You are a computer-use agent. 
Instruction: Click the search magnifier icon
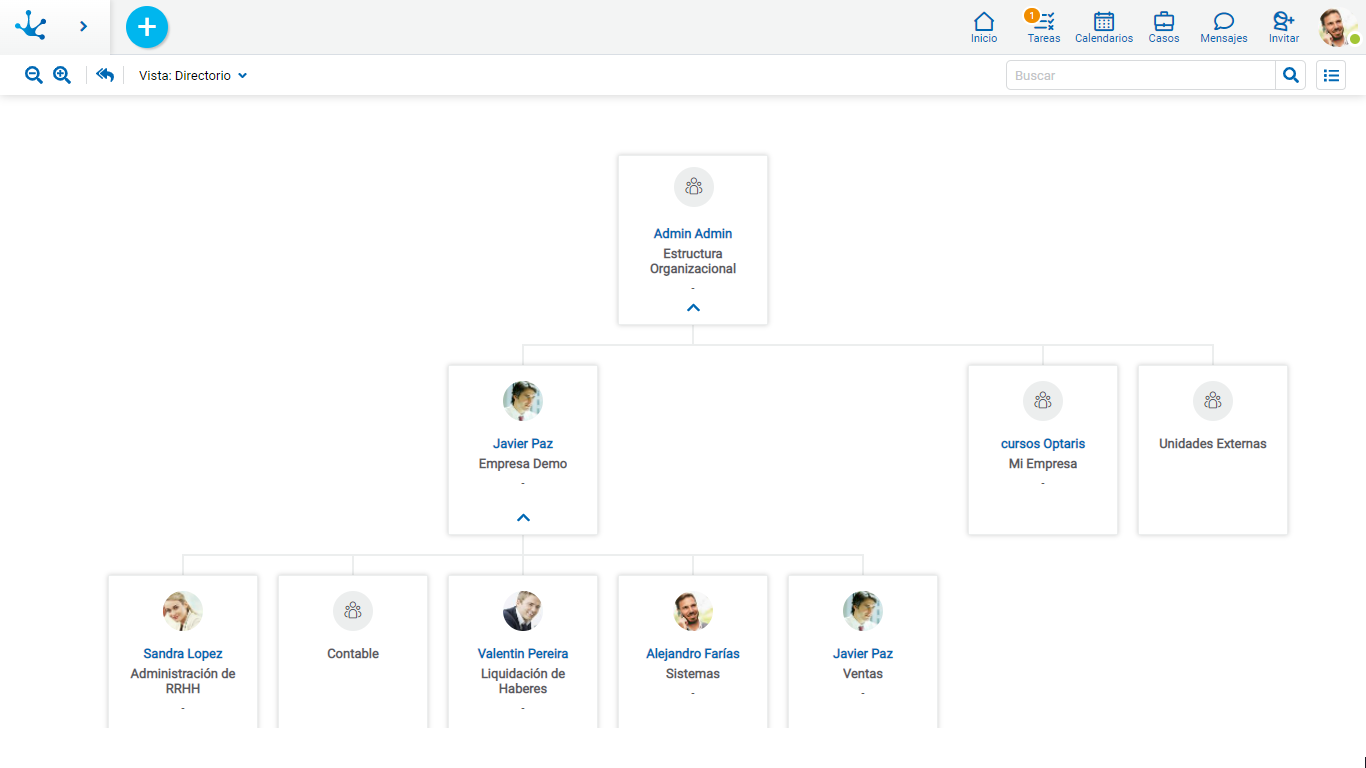click(1290, 74)
